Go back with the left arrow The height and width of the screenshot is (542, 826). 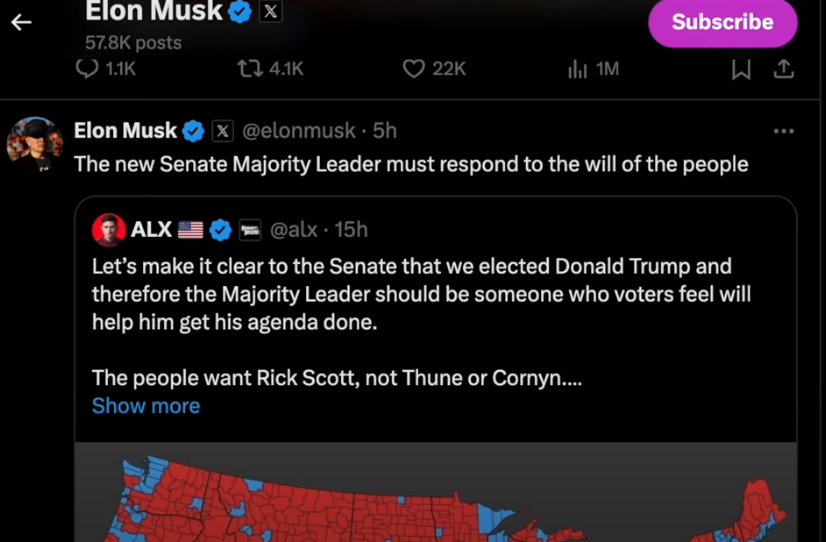pos(21,22)
